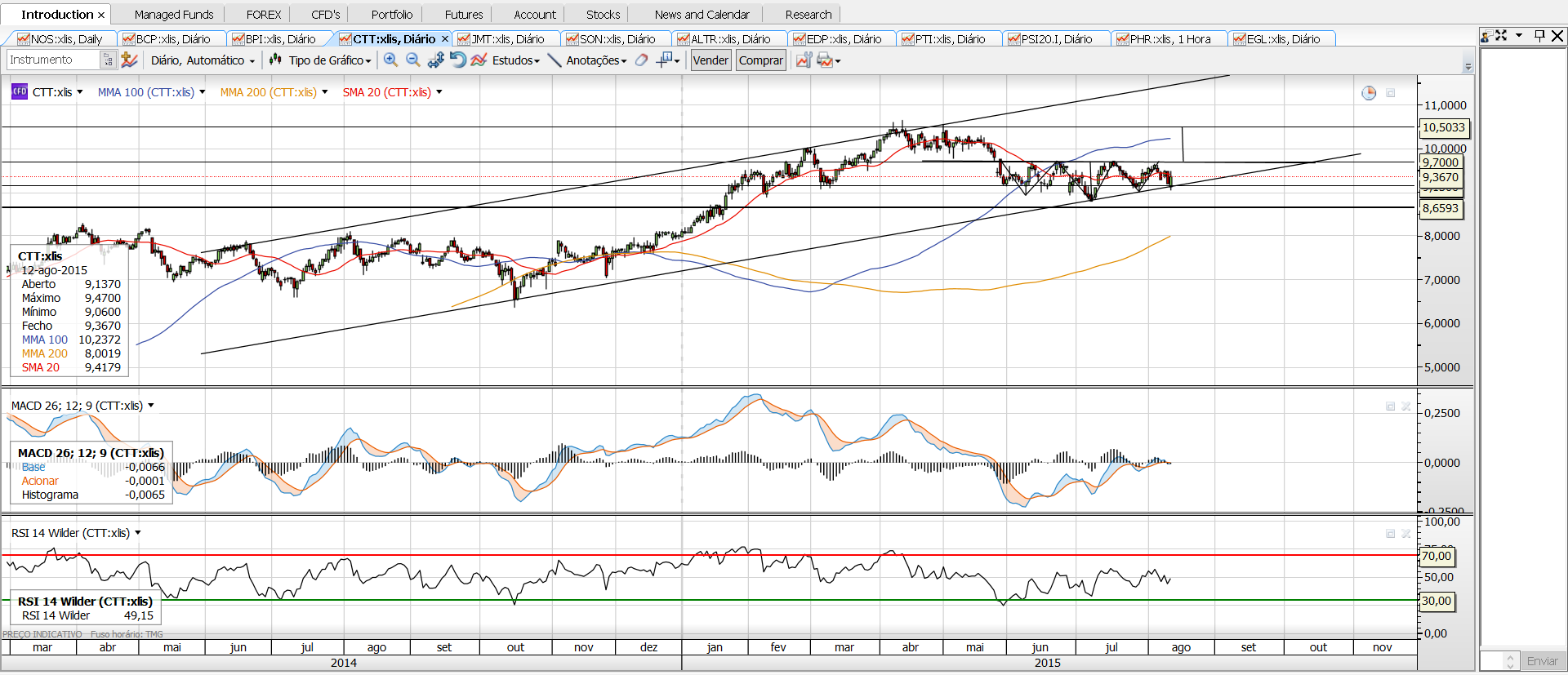Switch to the FOREX tab
Viewport: 1568px width, 675px height.
tap(264, 15)
